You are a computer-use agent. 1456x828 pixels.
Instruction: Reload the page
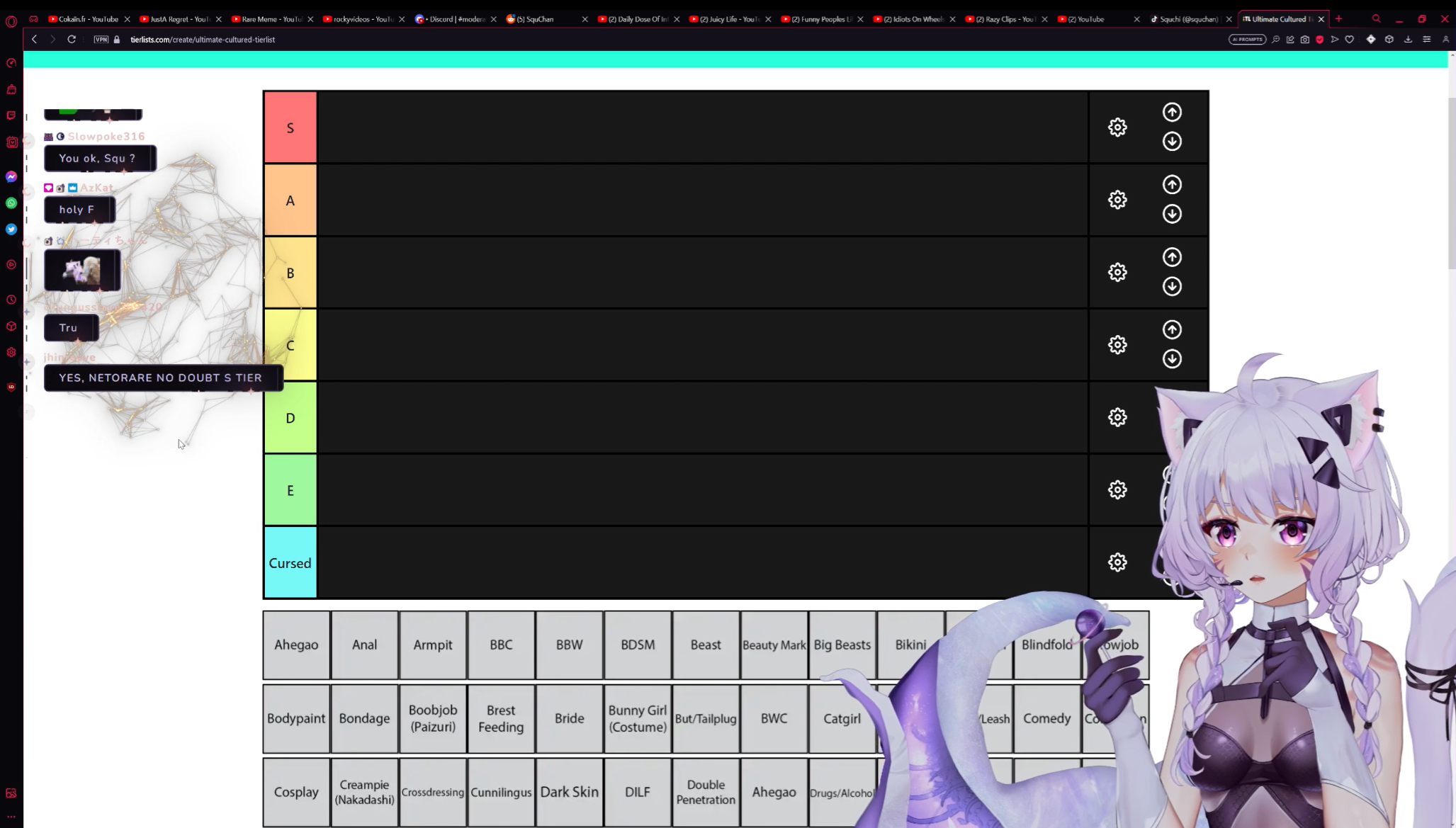click(x=72, y=40)
